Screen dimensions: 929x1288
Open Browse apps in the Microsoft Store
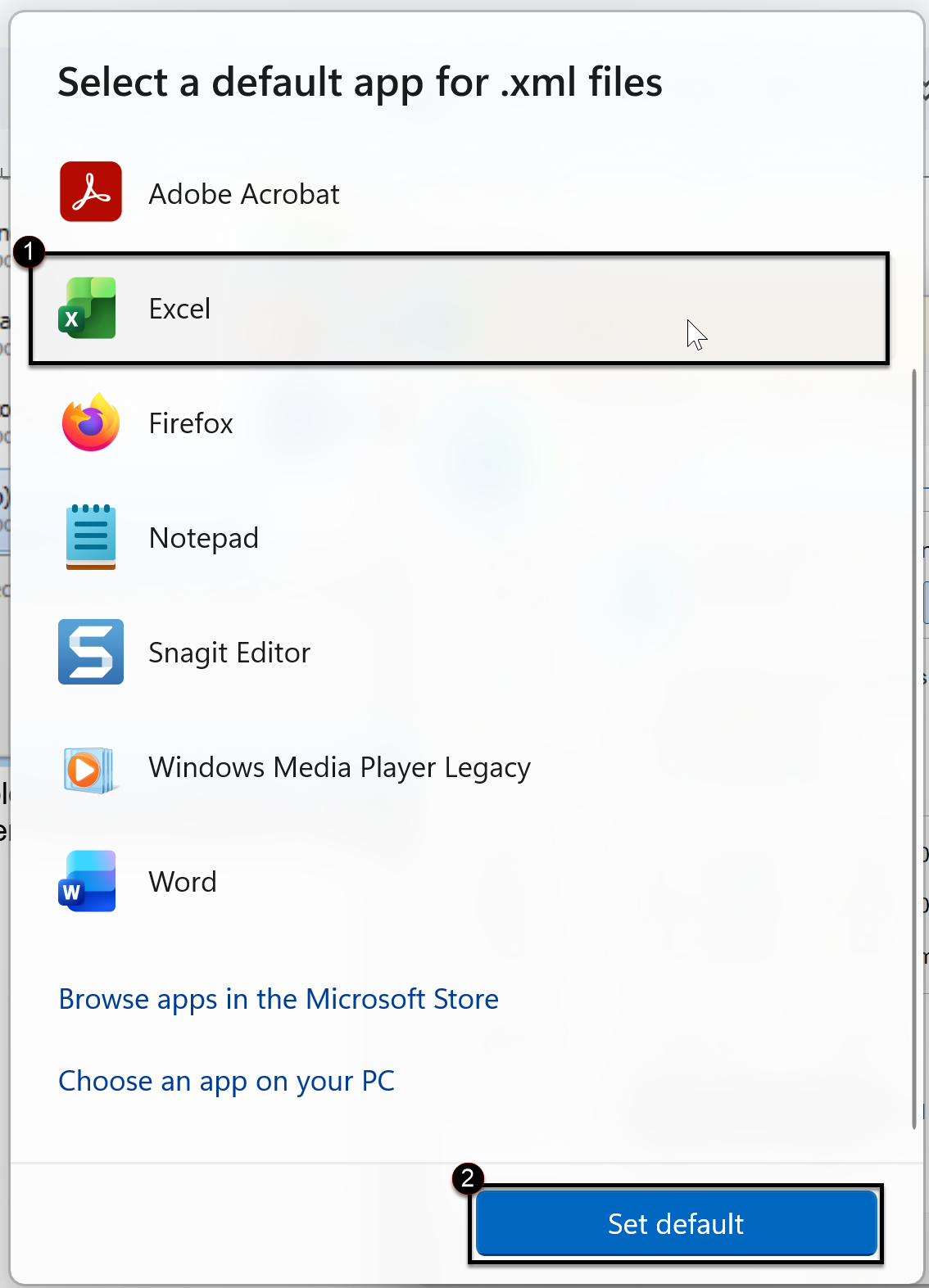pyautogui.click(x=279, y=999)
